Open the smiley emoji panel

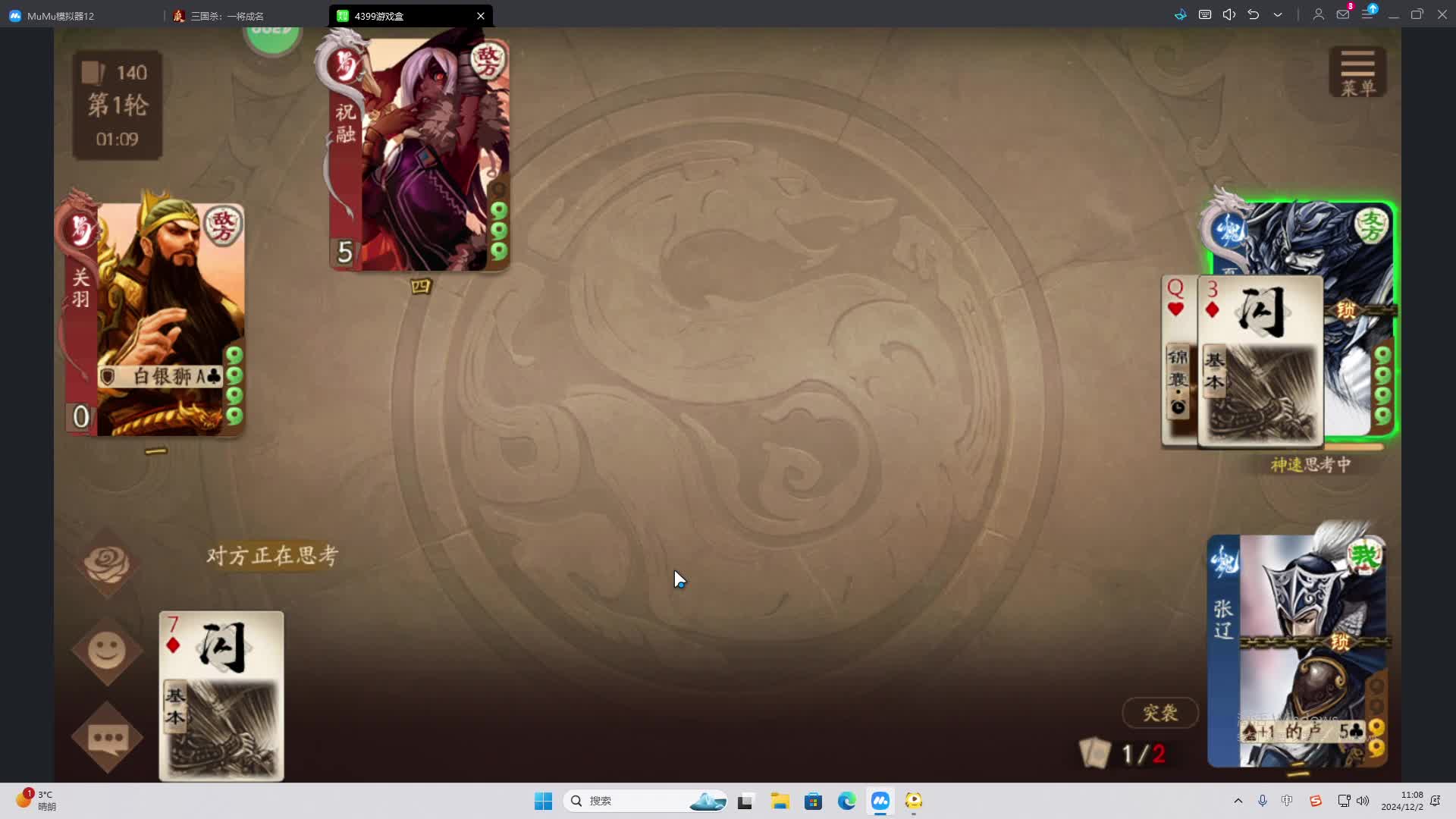tap(107, 651)
